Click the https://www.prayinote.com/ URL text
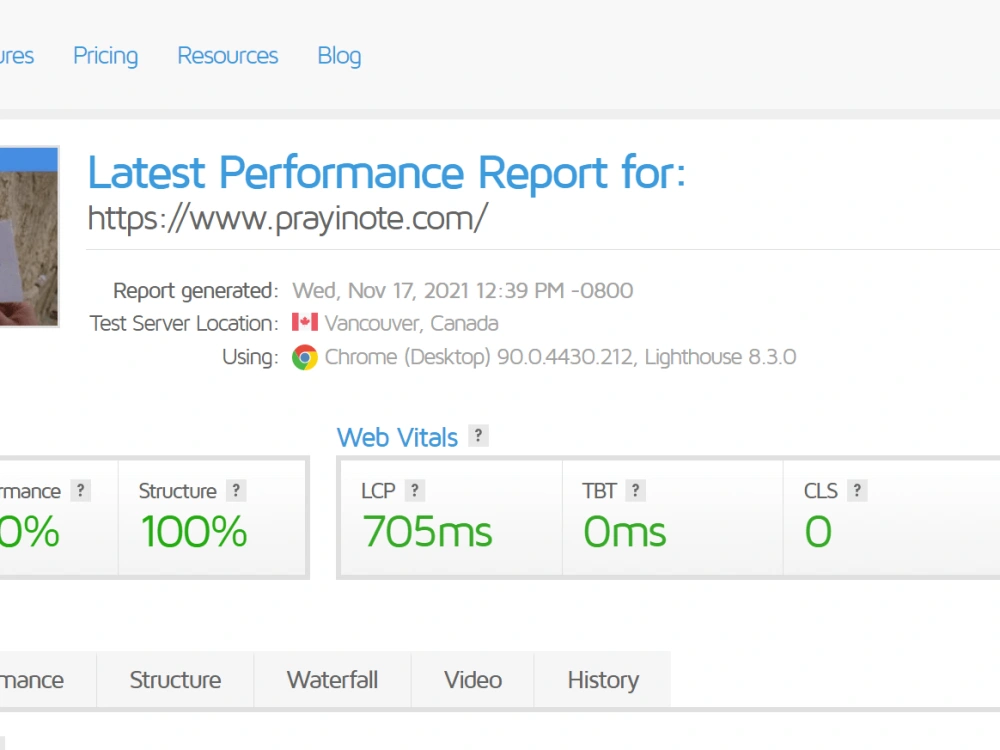The image size is (1000, 750). click(288, 219)
